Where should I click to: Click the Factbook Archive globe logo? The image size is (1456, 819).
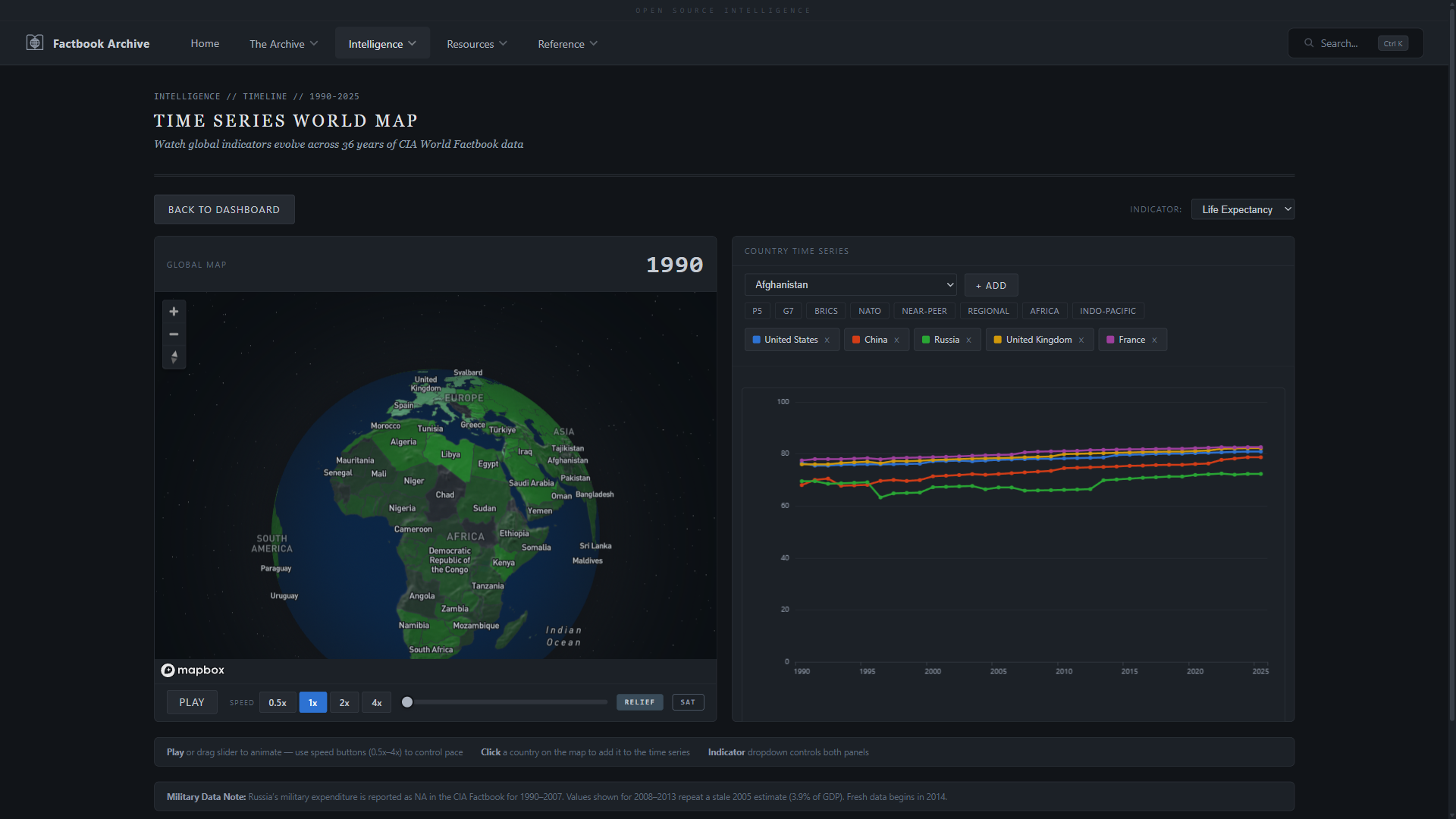[35, 43]
